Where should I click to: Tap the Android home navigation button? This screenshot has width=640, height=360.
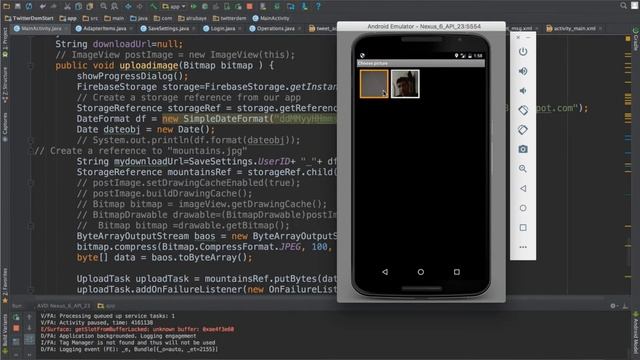[x=421, y=272]
